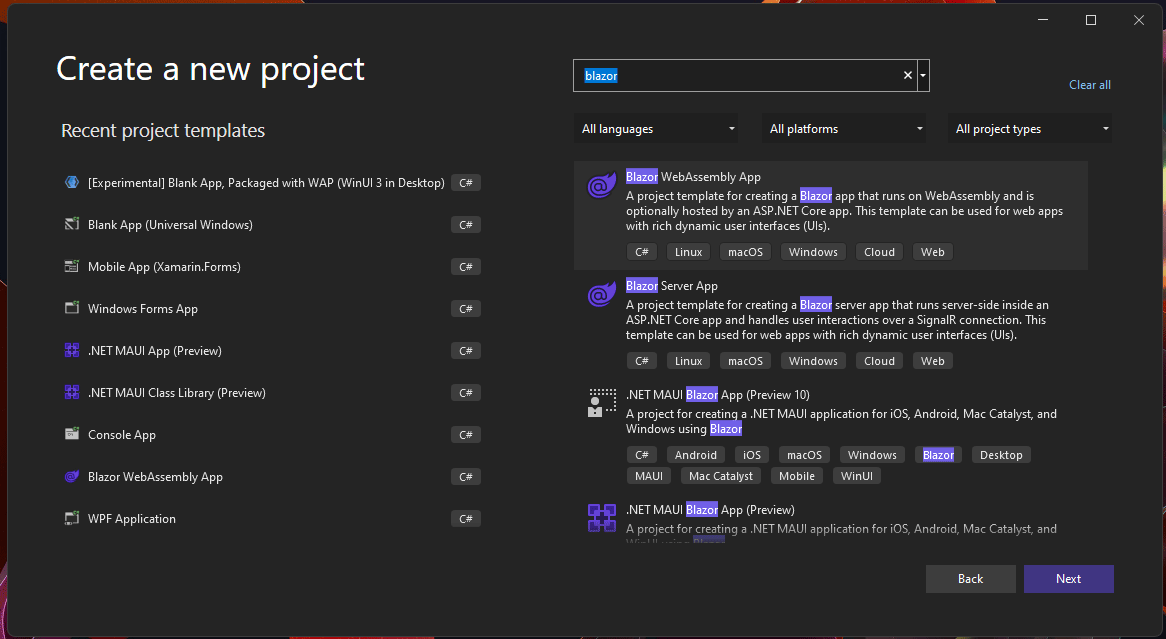Click C# tag beside Console App
This screenshot has width=1166, height=639.
[466, 434]
